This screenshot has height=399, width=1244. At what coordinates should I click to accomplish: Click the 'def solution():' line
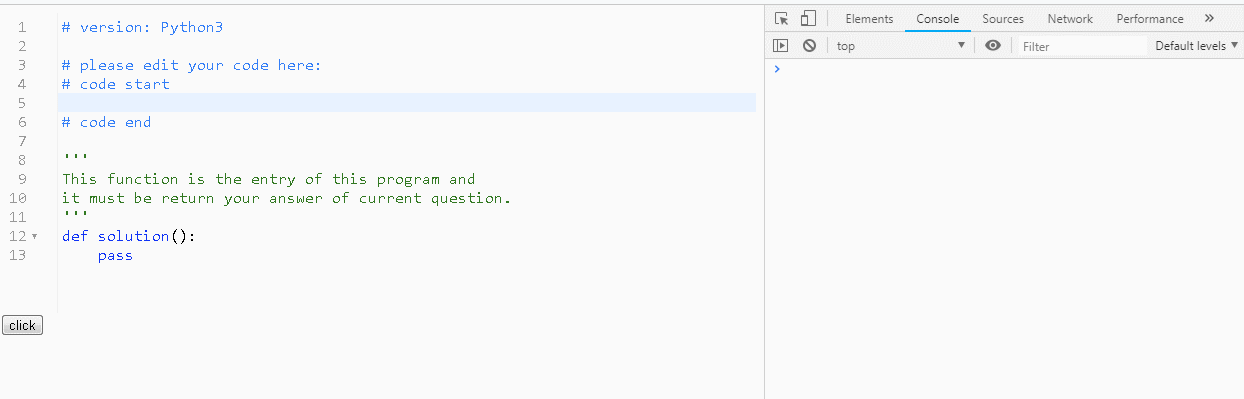pyautogui.click(x=129, y=236)
